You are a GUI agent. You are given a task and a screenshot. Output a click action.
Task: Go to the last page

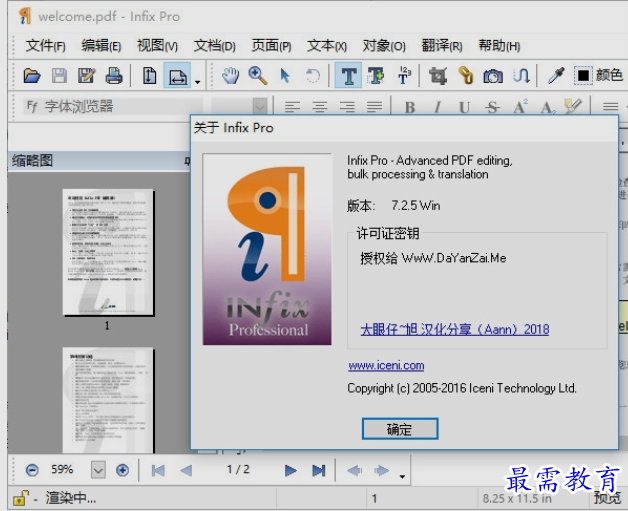(319, 470)
